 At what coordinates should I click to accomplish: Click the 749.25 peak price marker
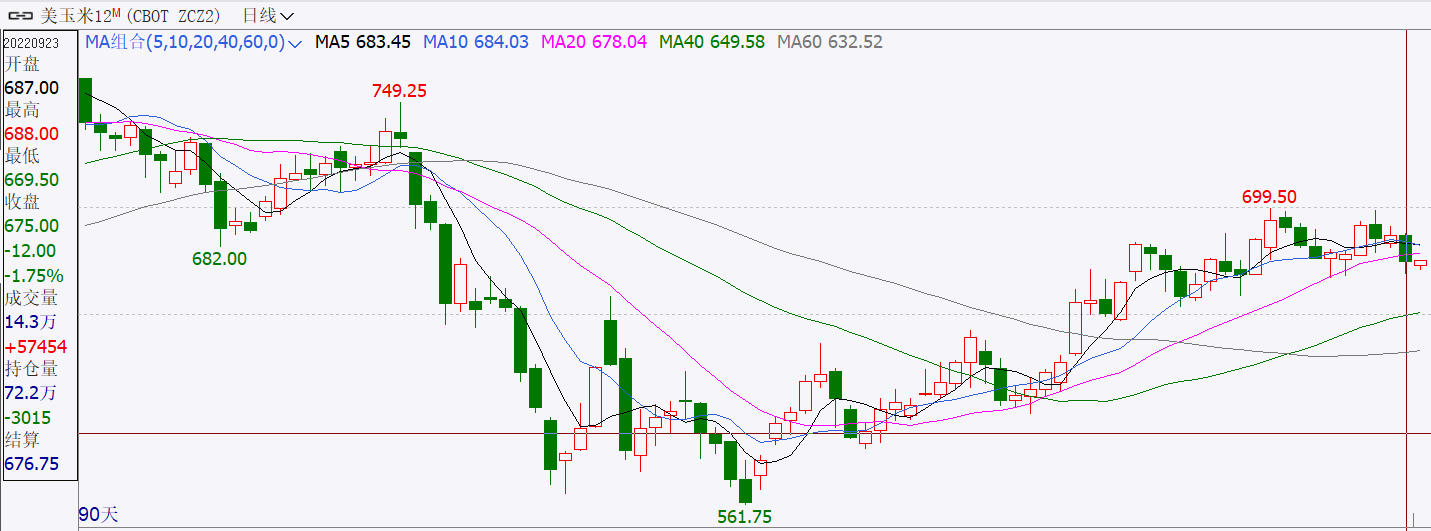(x=399, y=91)
